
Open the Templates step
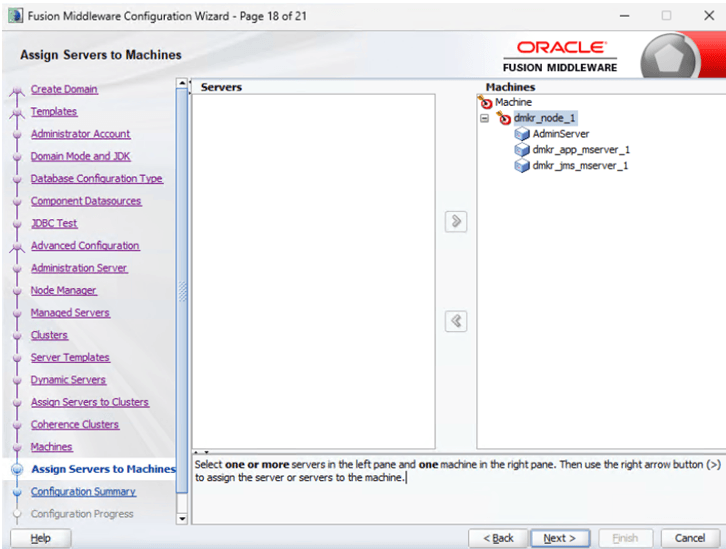54,112
